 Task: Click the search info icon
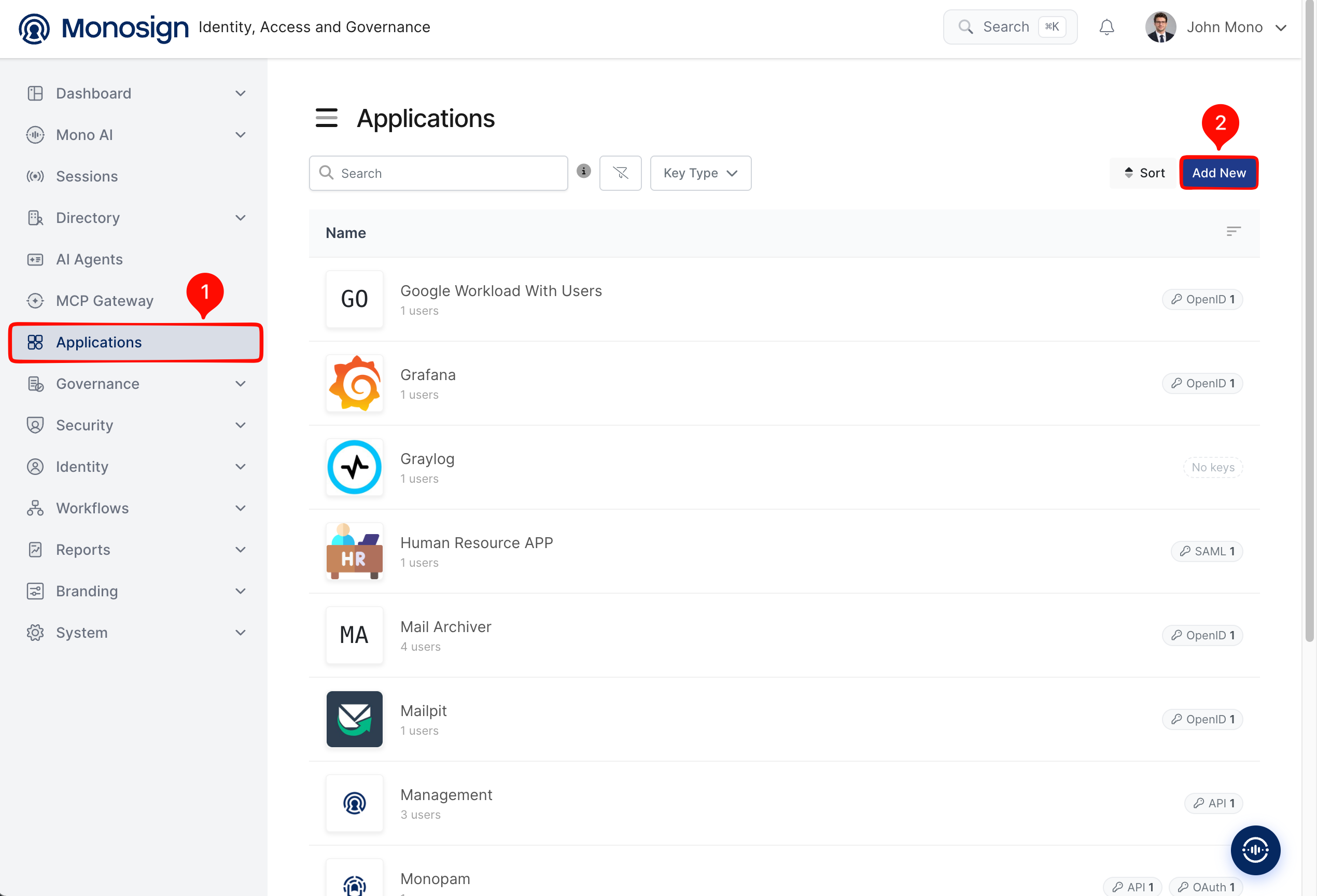pyautogui.click(x=584, y=171)
